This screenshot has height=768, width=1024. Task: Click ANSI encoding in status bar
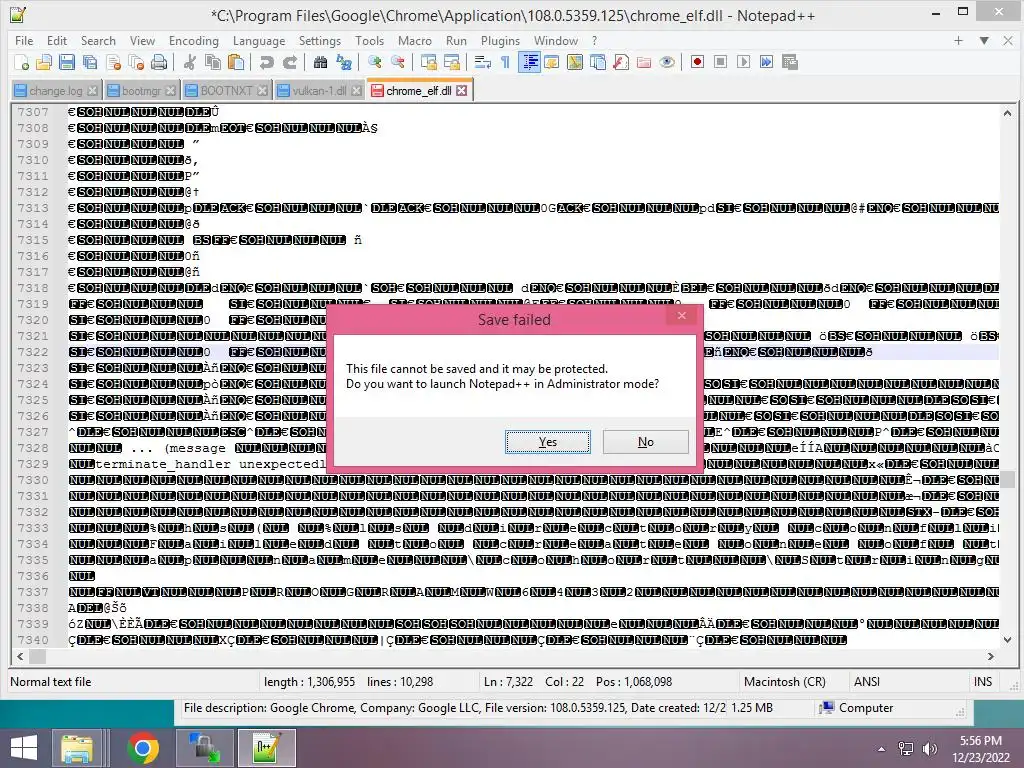867,682
